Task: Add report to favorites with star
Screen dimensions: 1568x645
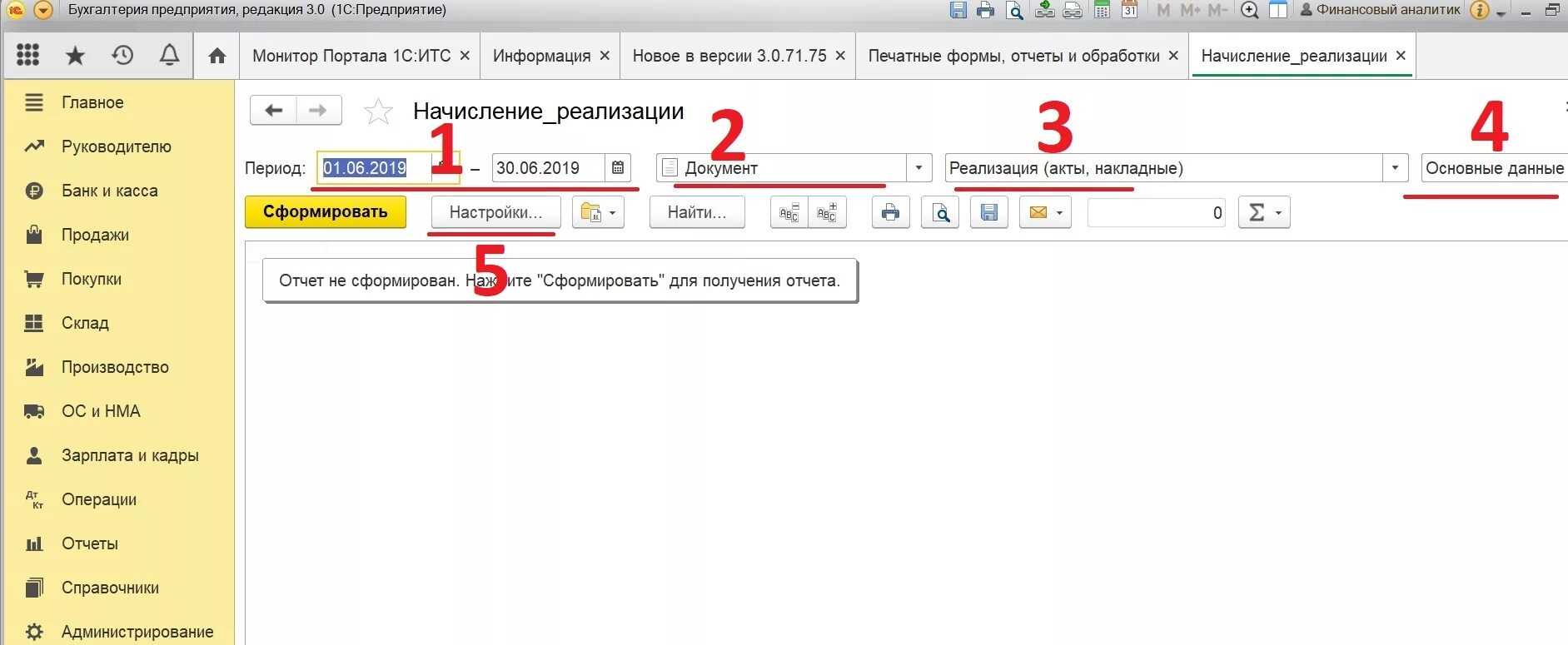Action: [x=378, y=111]
